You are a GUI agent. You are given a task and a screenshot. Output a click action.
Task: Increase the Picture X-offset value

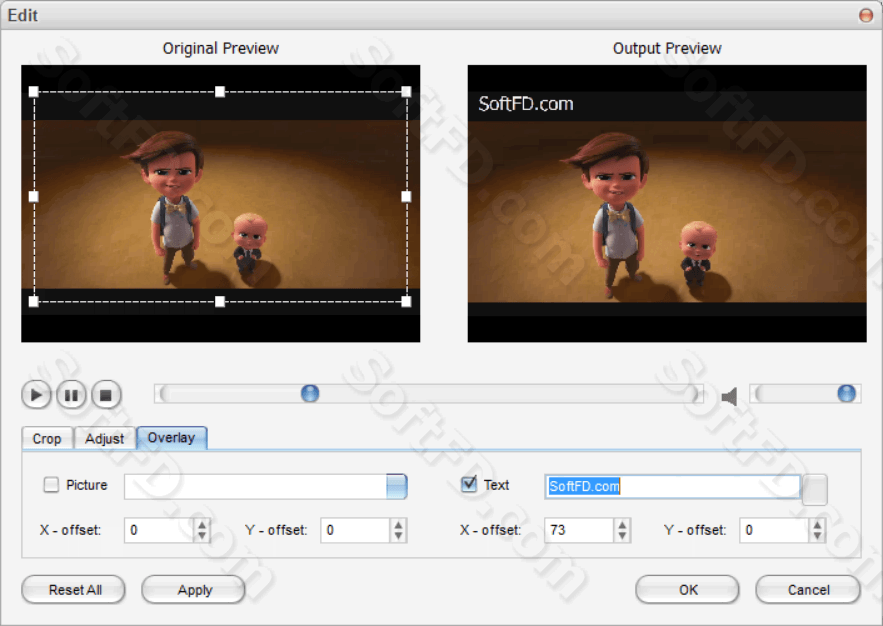coord(202,524)
